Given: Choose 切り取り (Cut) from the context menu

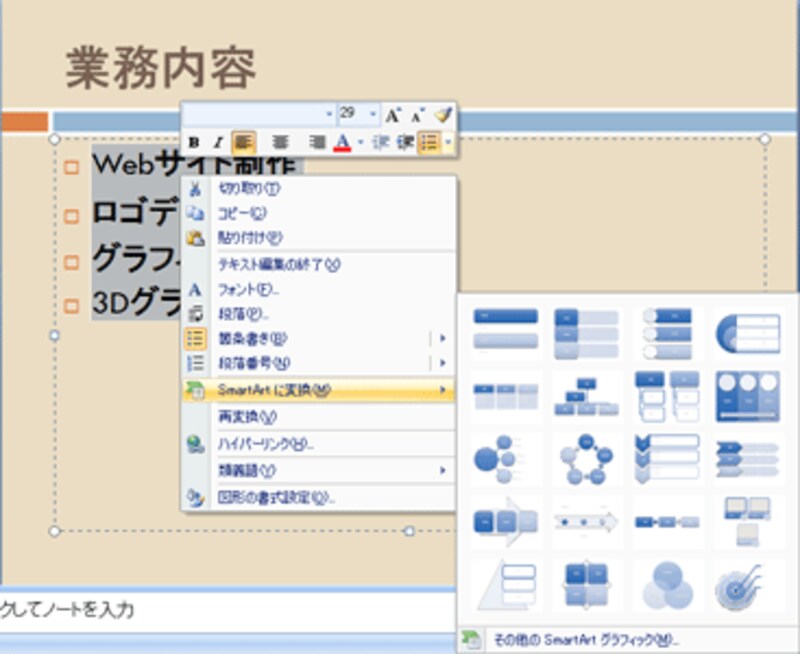Looking at the screenshot, I should coord(318,189).
